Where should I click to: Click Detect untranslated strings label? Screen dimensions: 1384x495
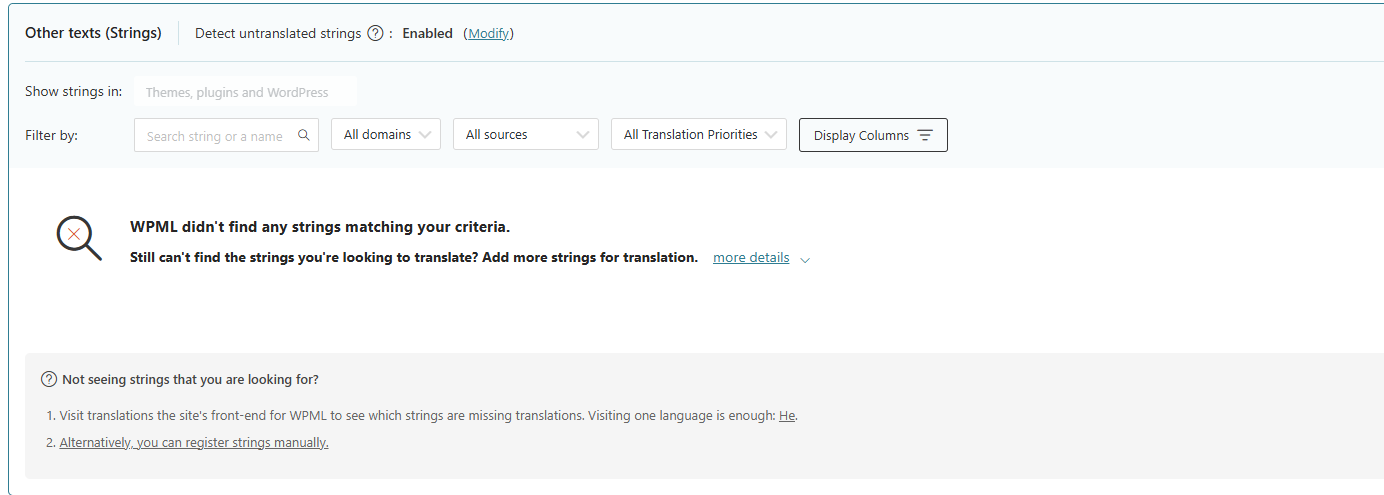(278, 33)
